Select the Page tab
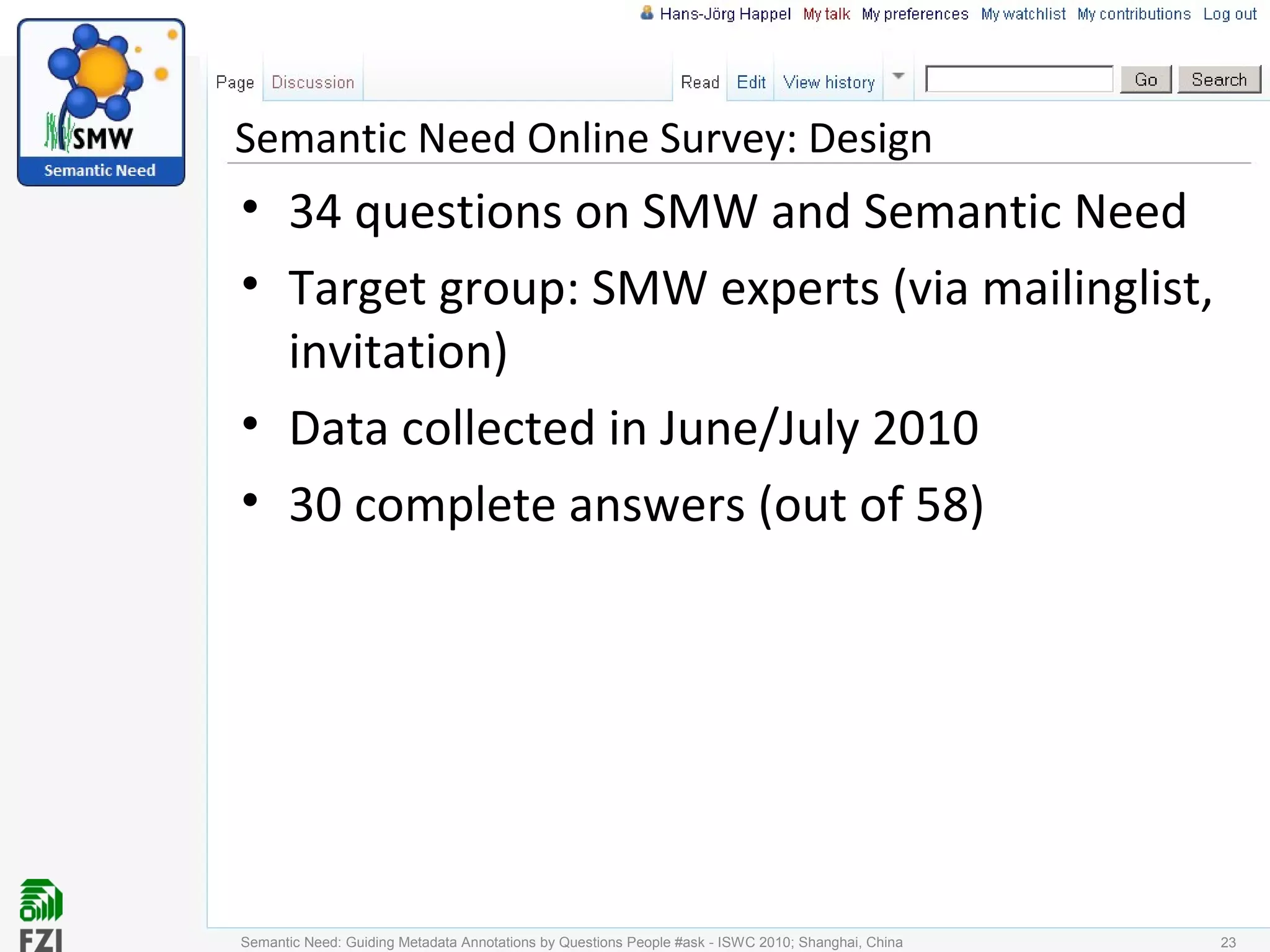 [x=235, y=82]
